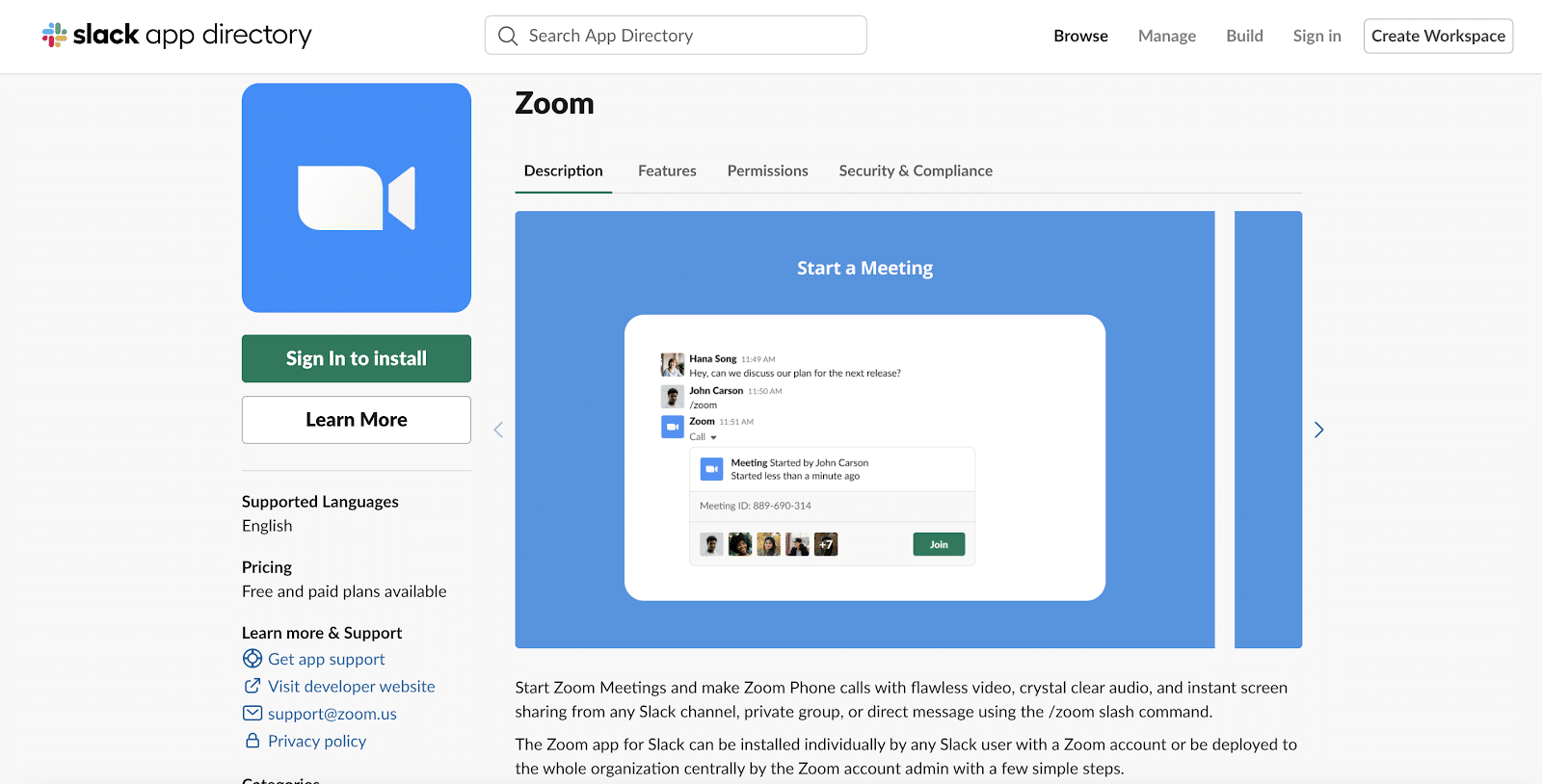
Task: Click the Learn More button
Action: (357, 420)
